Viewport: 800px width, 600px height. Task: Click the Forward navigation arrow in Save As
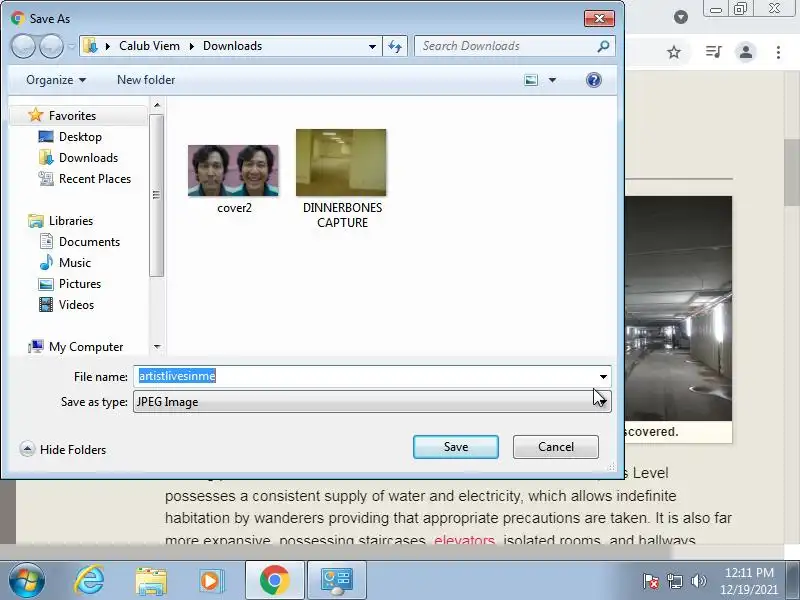point(52,46)
